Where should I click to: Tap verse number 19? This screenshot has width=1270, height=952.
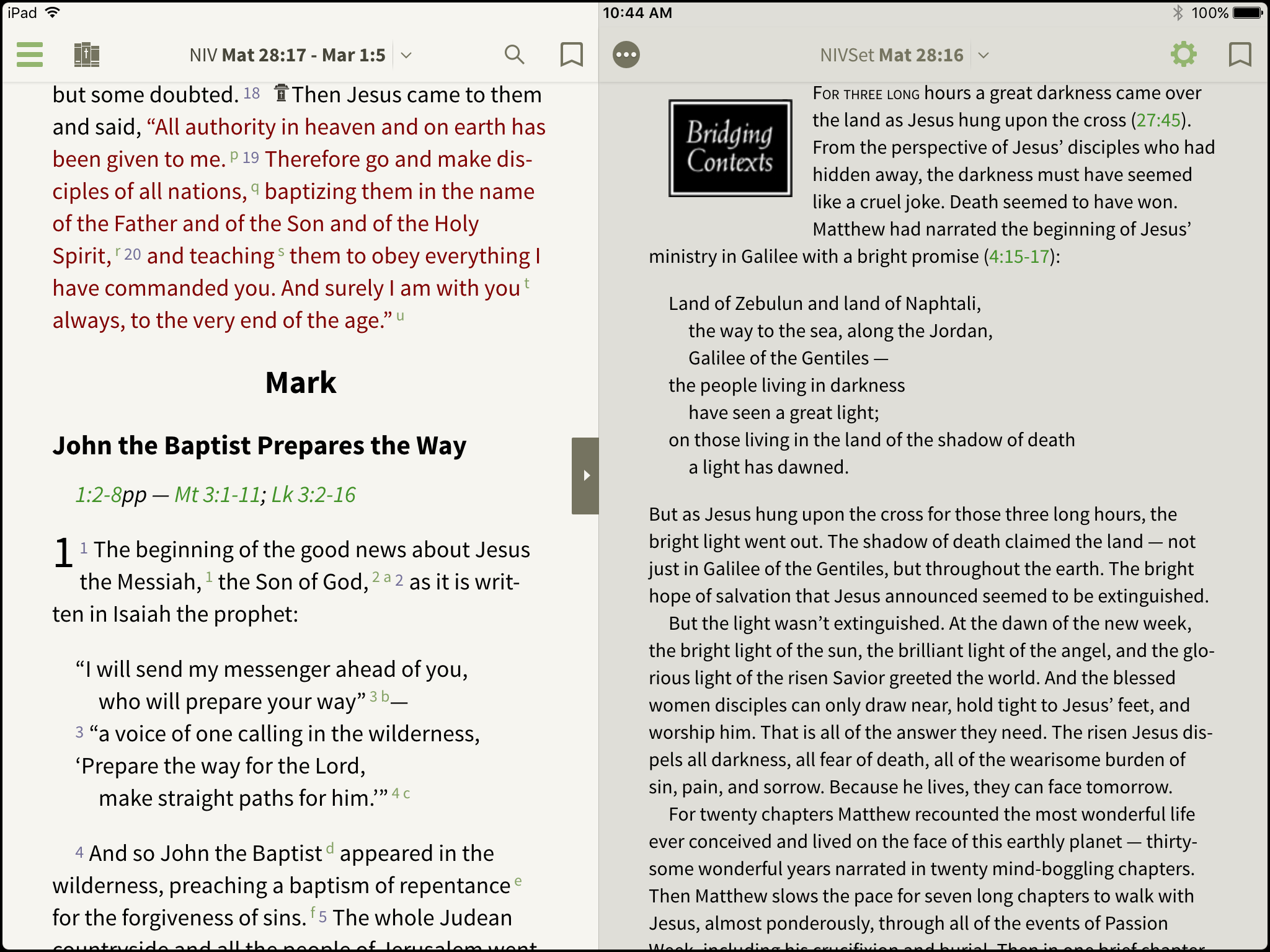tap(251, 157)
